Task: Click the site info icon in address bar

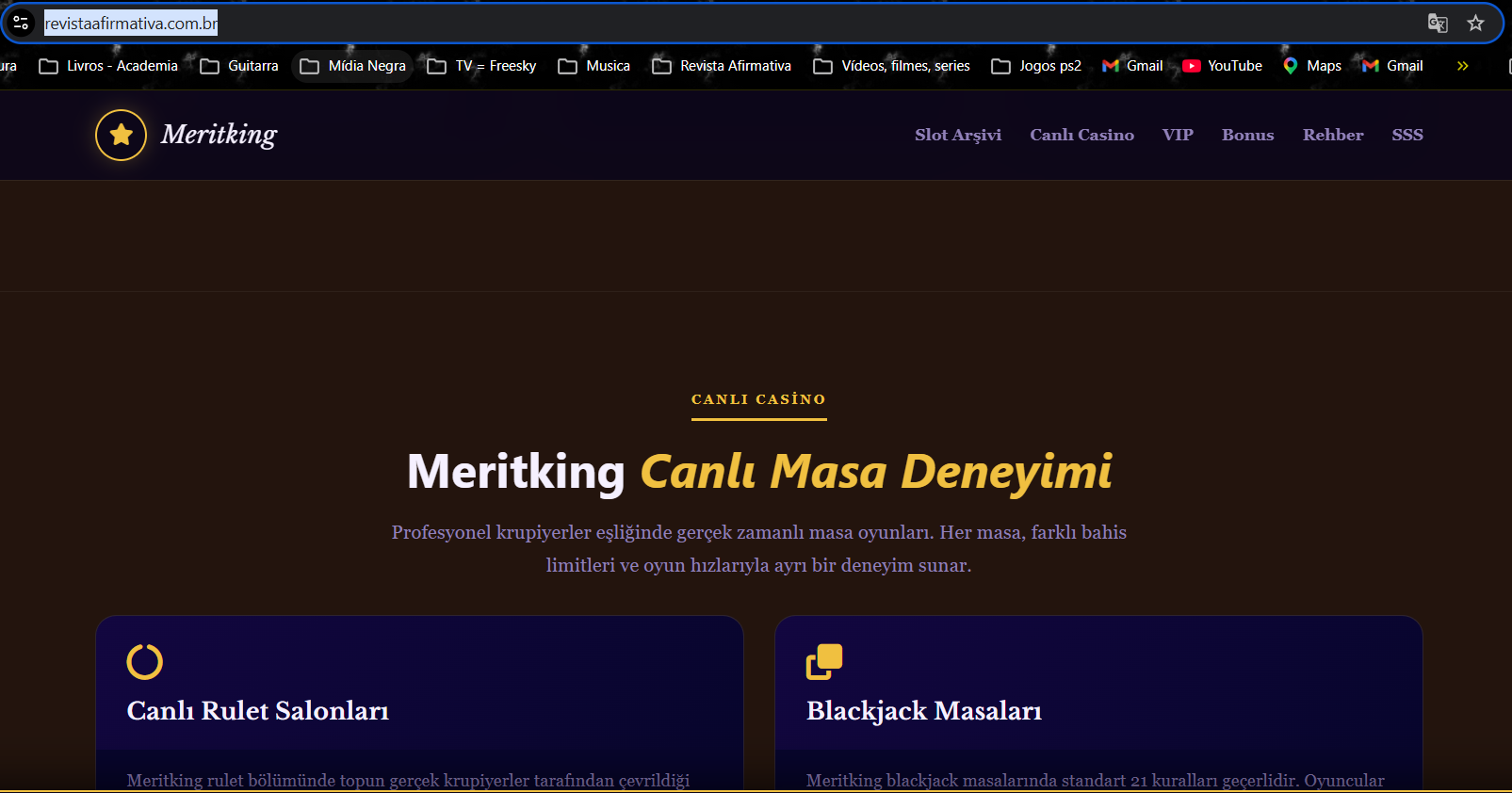Action: point(21,23)
